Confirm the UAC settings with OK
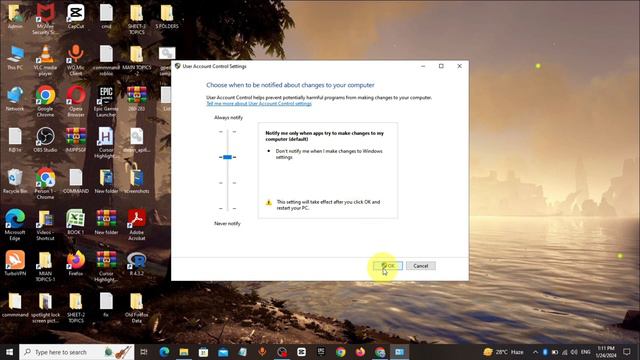The width and height of the screenshot is (640, 360). click(388, 266)
